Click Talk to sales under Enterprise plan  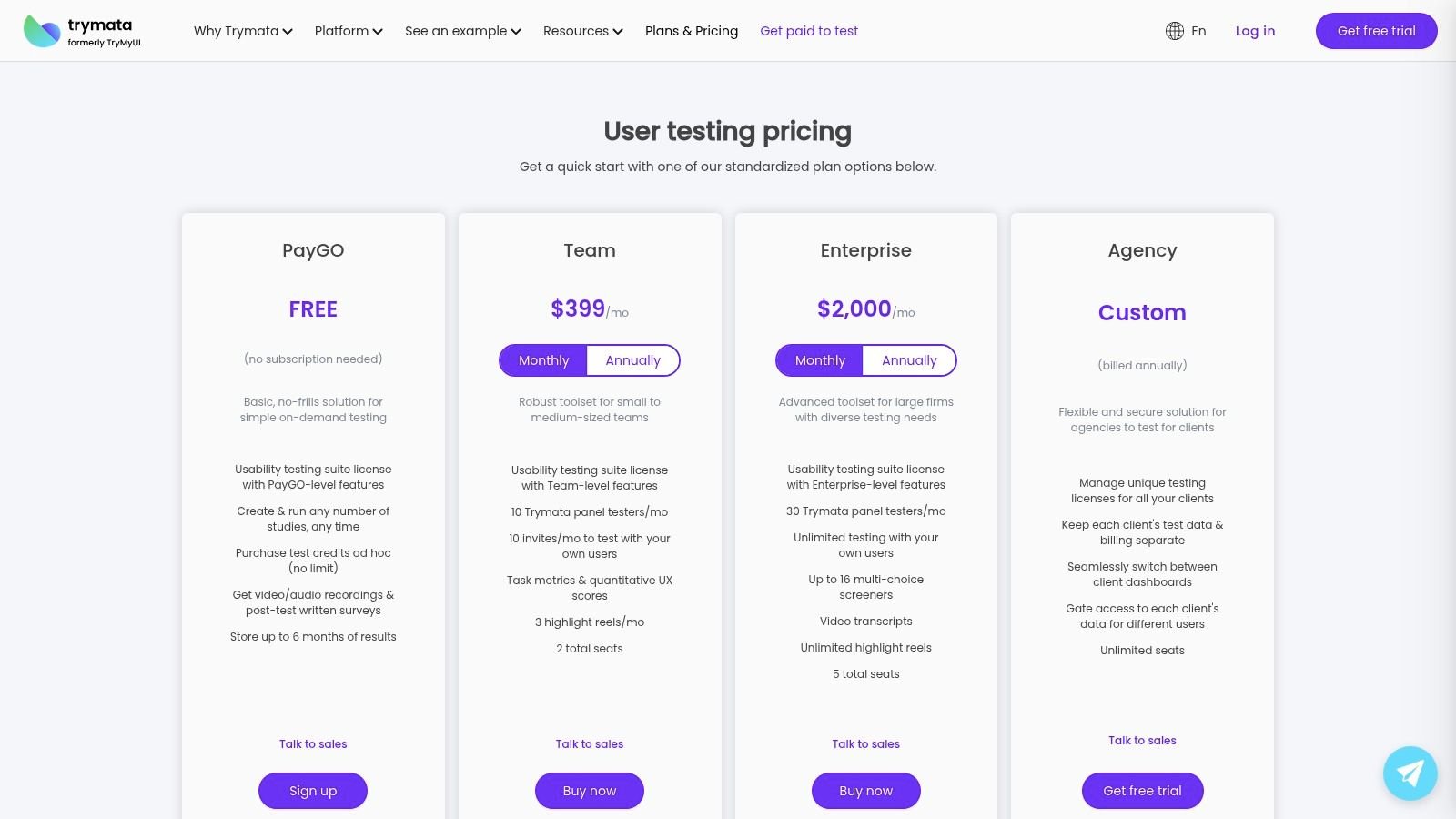tap(865, 743)
